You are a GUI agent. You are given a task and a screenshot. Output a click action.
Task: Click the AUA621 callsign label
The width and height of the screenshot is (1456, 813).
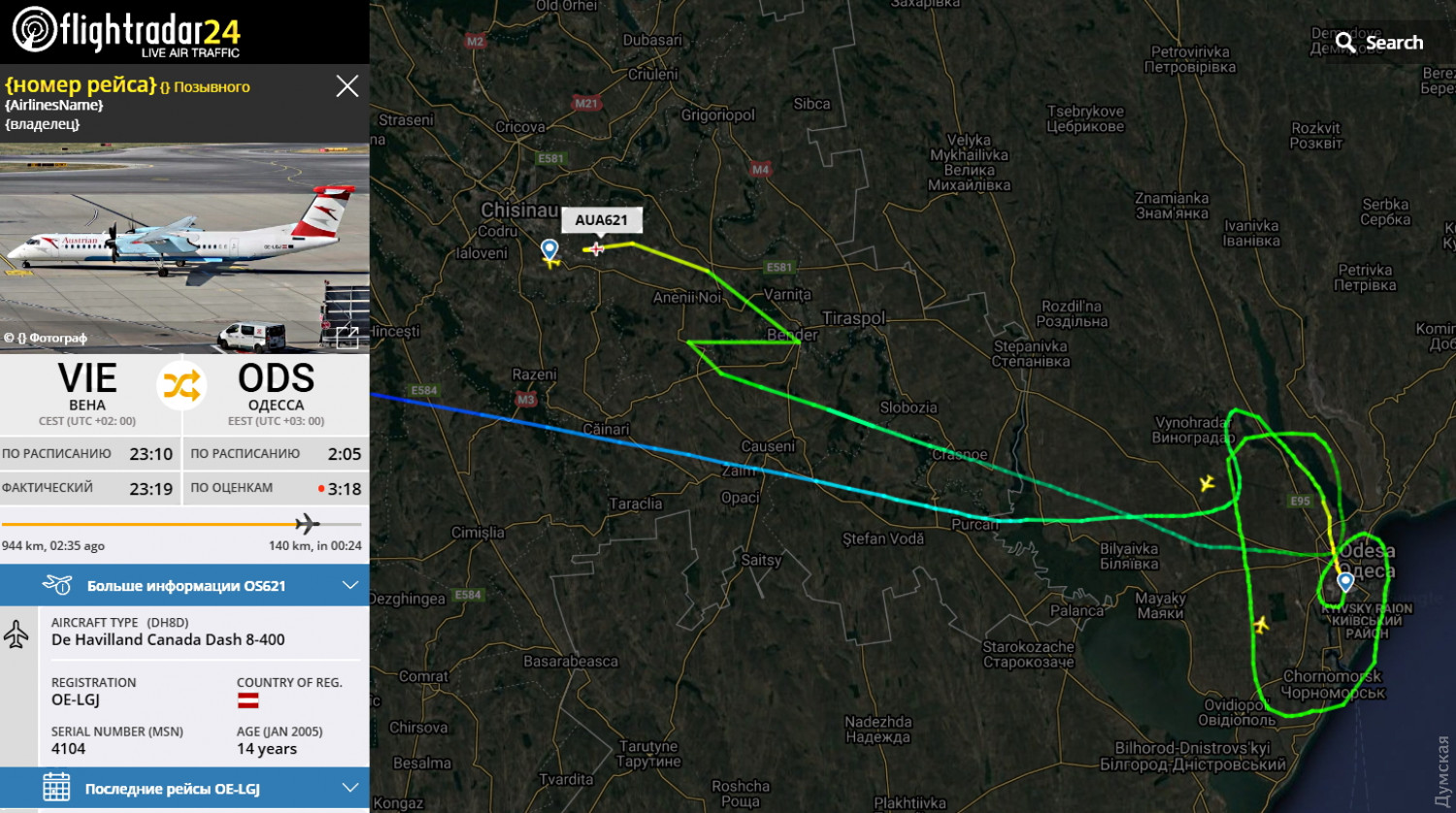click(601, 220)
